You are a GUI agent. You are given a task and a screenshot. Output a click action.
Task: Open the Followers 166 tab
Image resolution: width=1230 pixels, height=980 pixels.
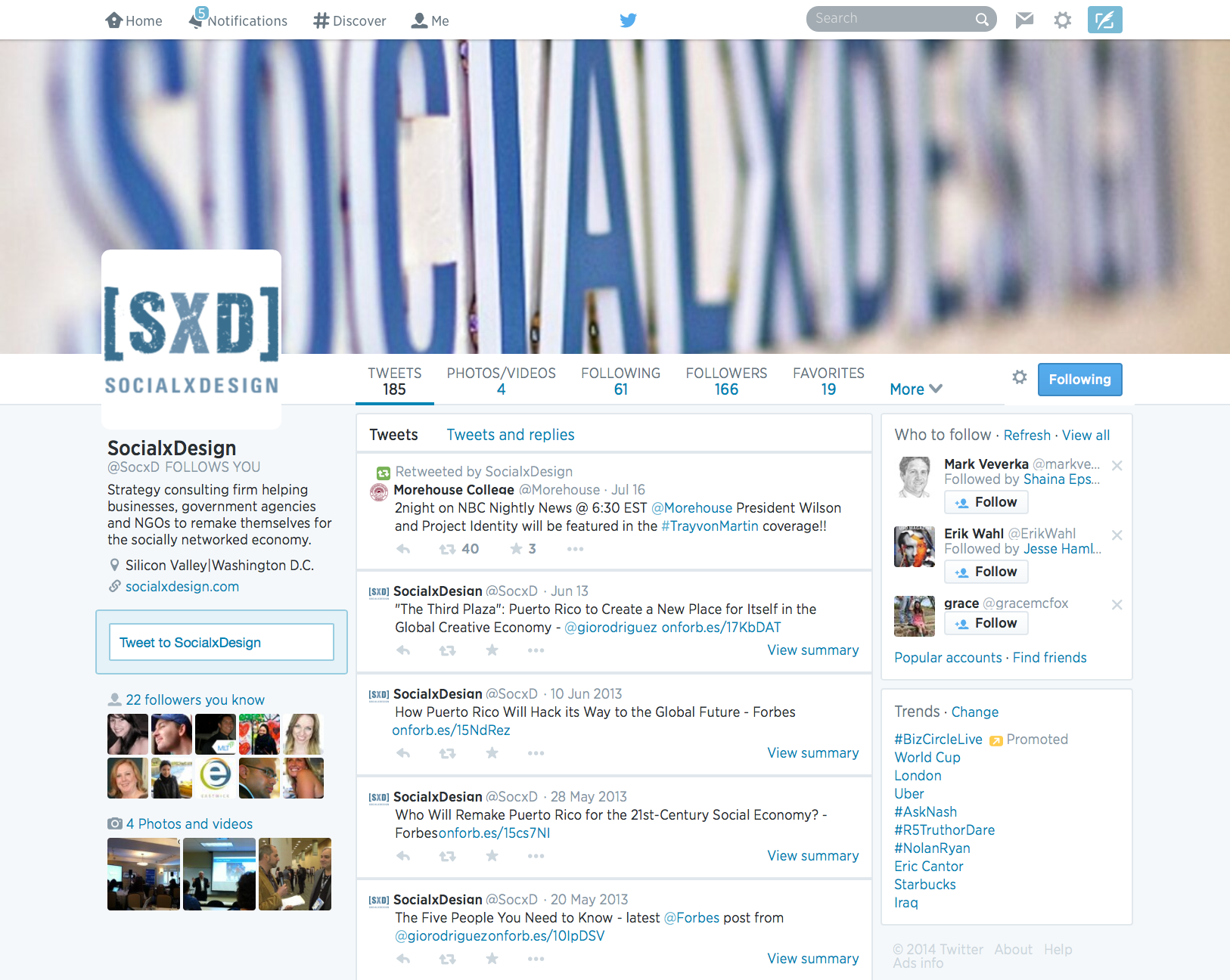click(x=726, y=381)
